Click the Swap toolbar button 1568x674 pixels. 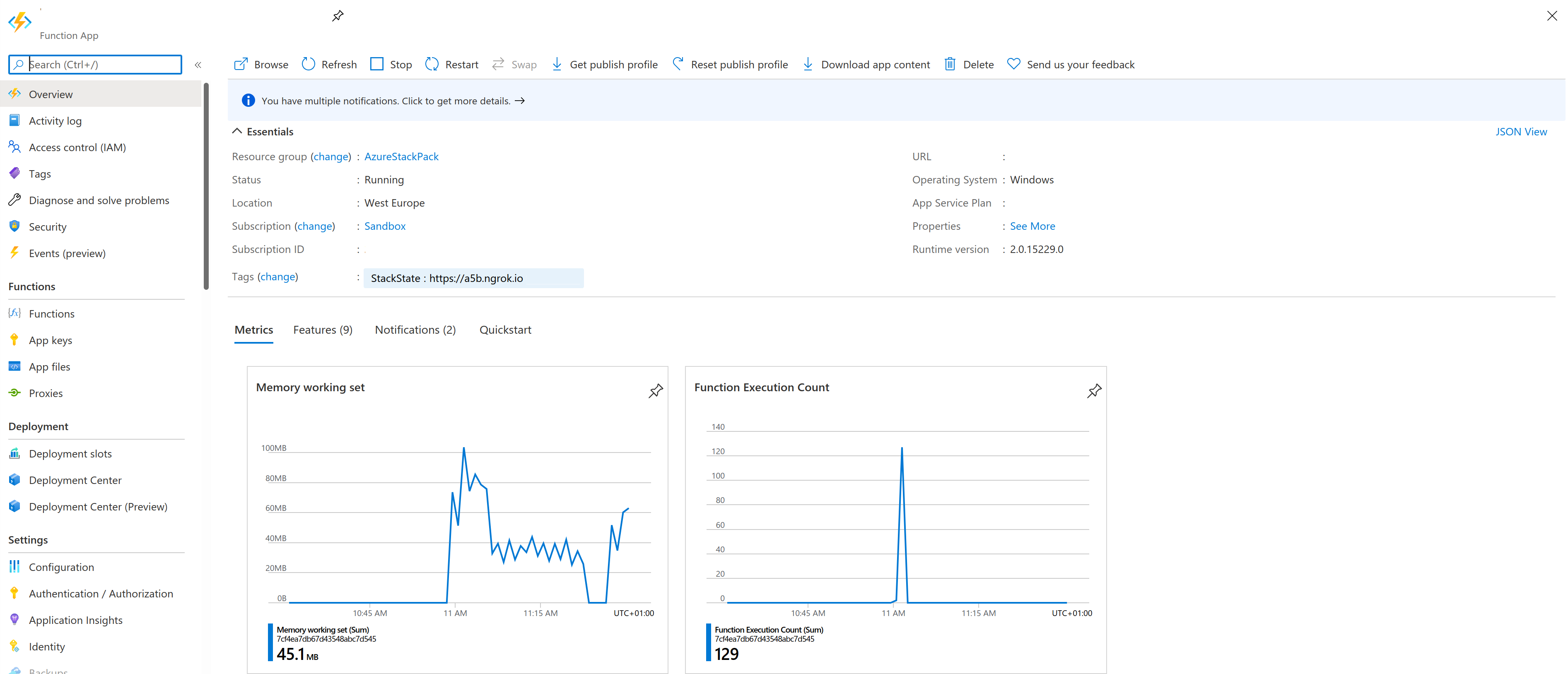click(515, 64)
